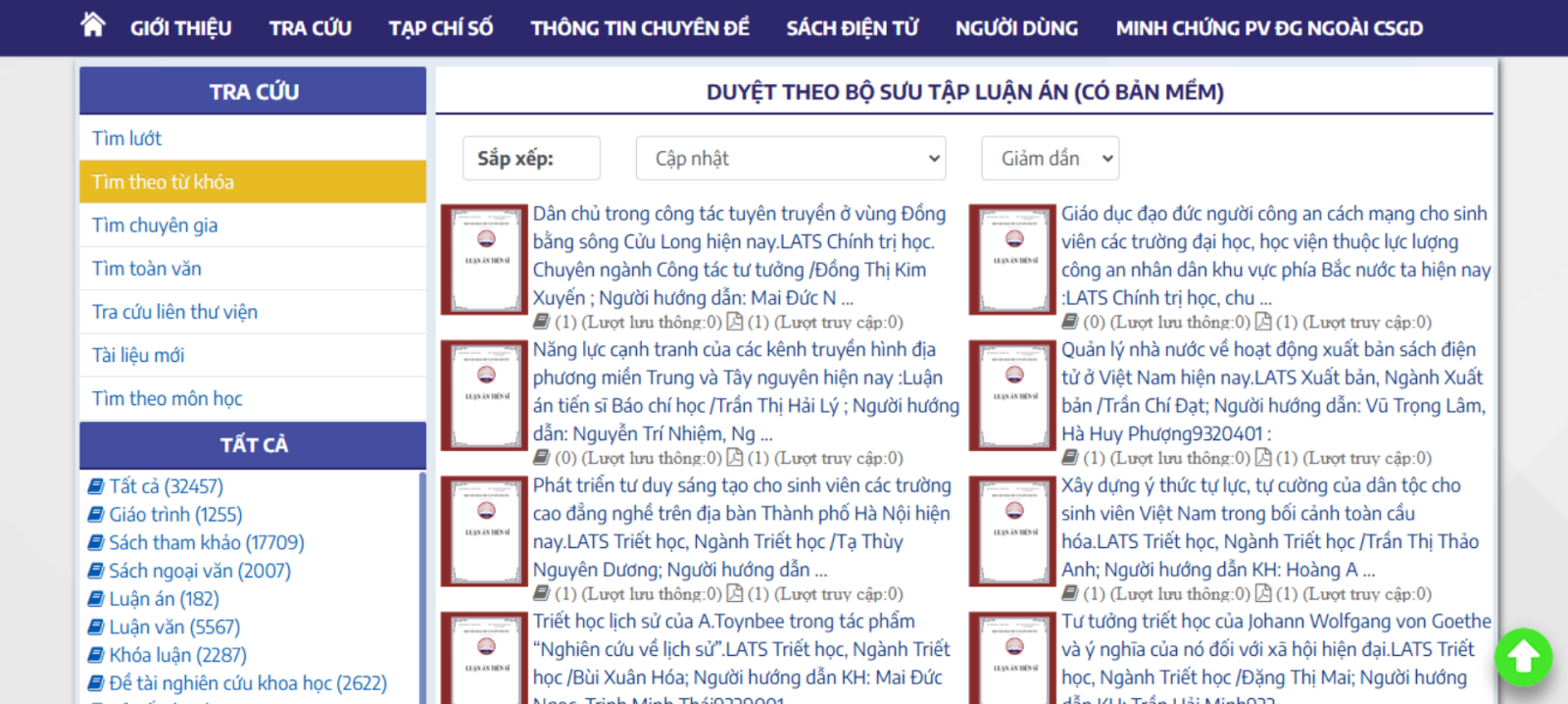Click the book icon beside Luận án (182)
The height and width of the screenshot is (704, 1568).
coord(96,599)
